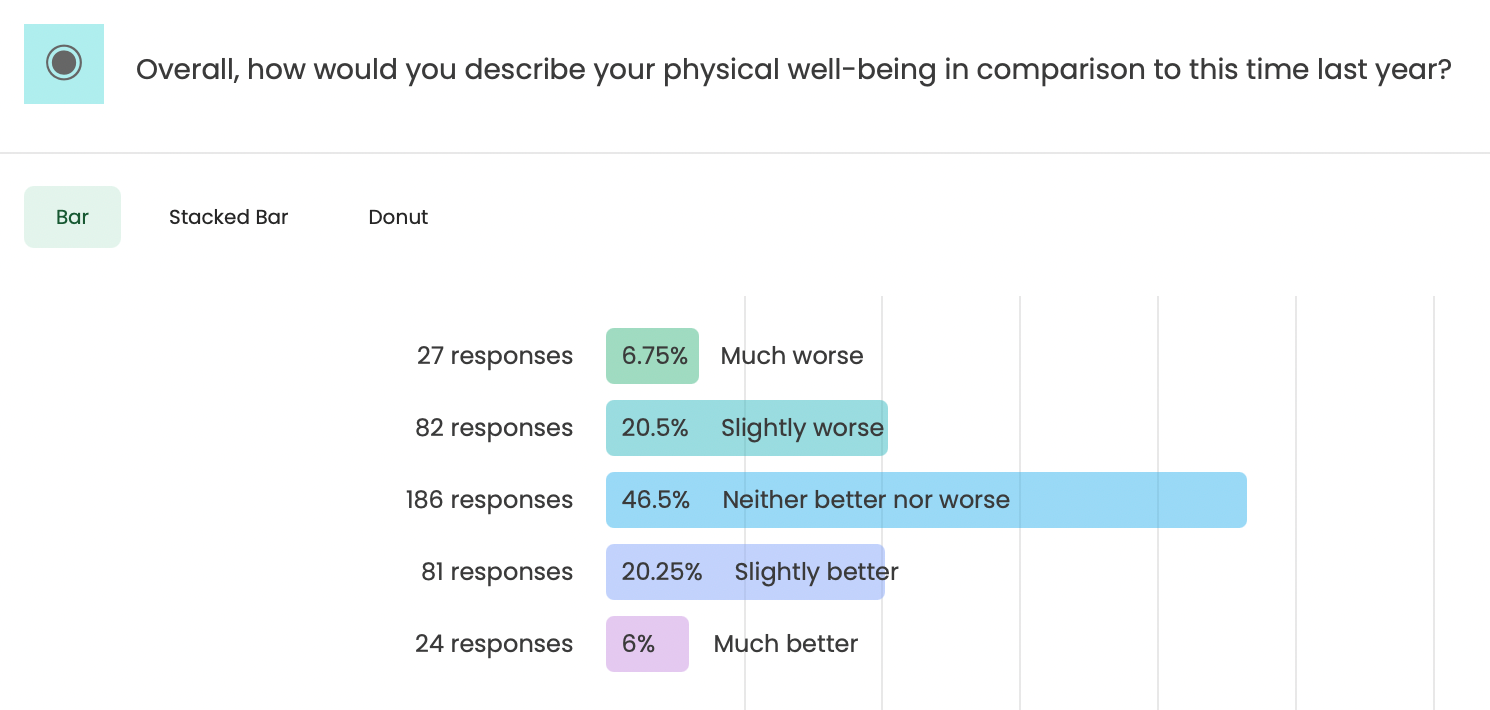
Task: Click the Much worse label
Action: click(791, 356)
